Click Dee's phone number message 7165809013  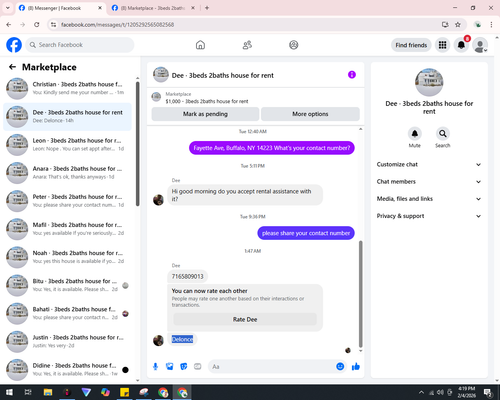(x=187, y=276)
